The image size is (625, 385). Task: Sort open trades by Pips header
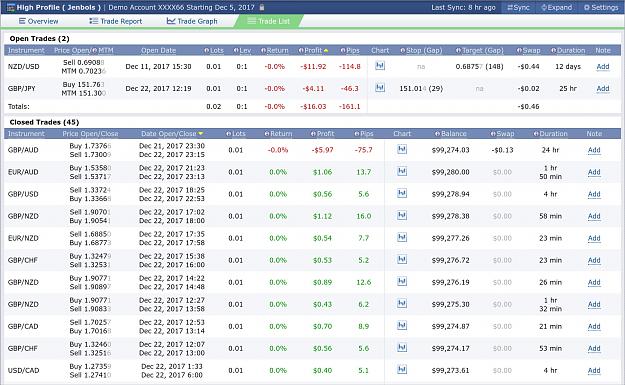coord(353,50)
